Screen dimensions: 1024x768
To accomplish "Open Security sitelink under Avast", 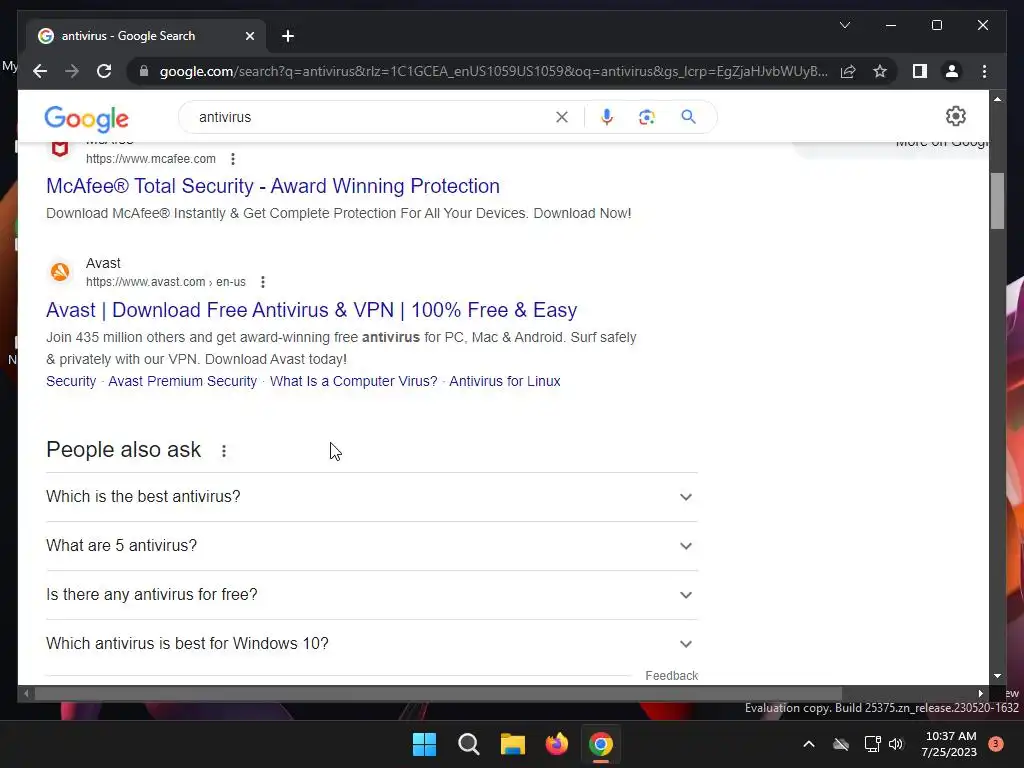I will click(71, 381).
